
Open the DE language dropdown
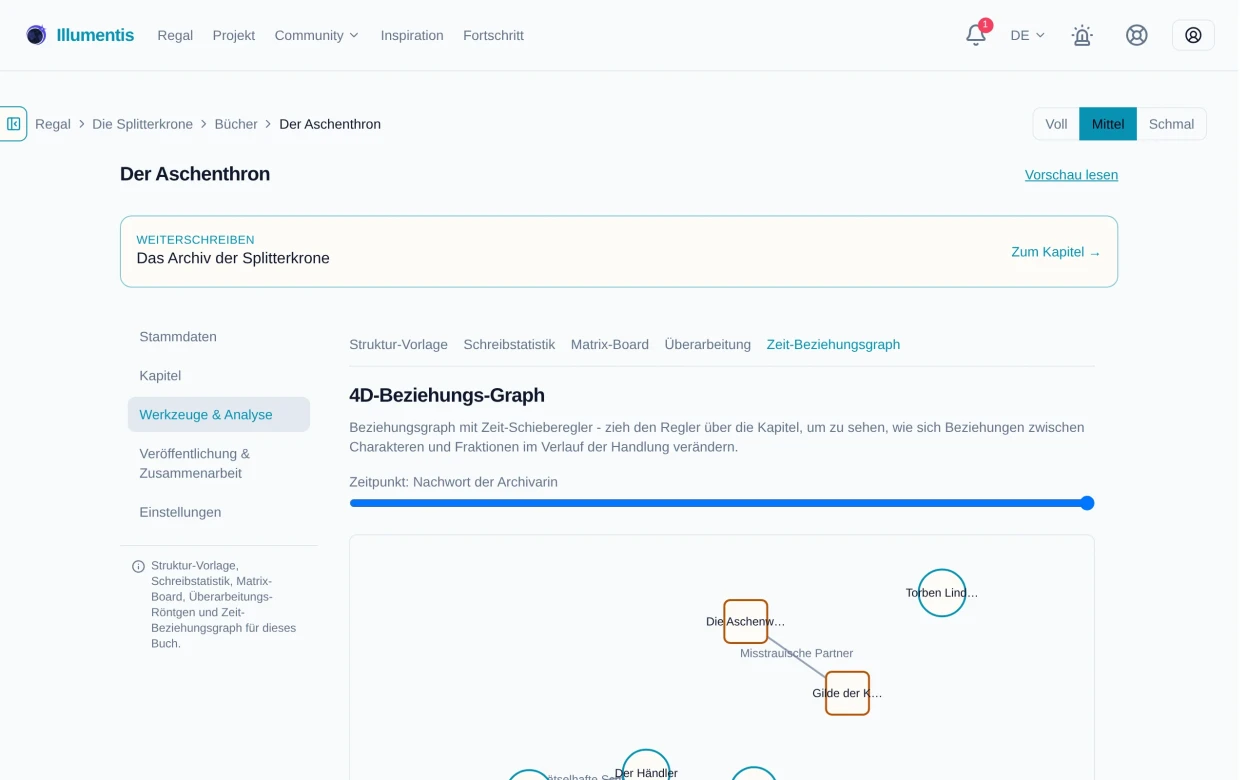tap(1027, 35)
